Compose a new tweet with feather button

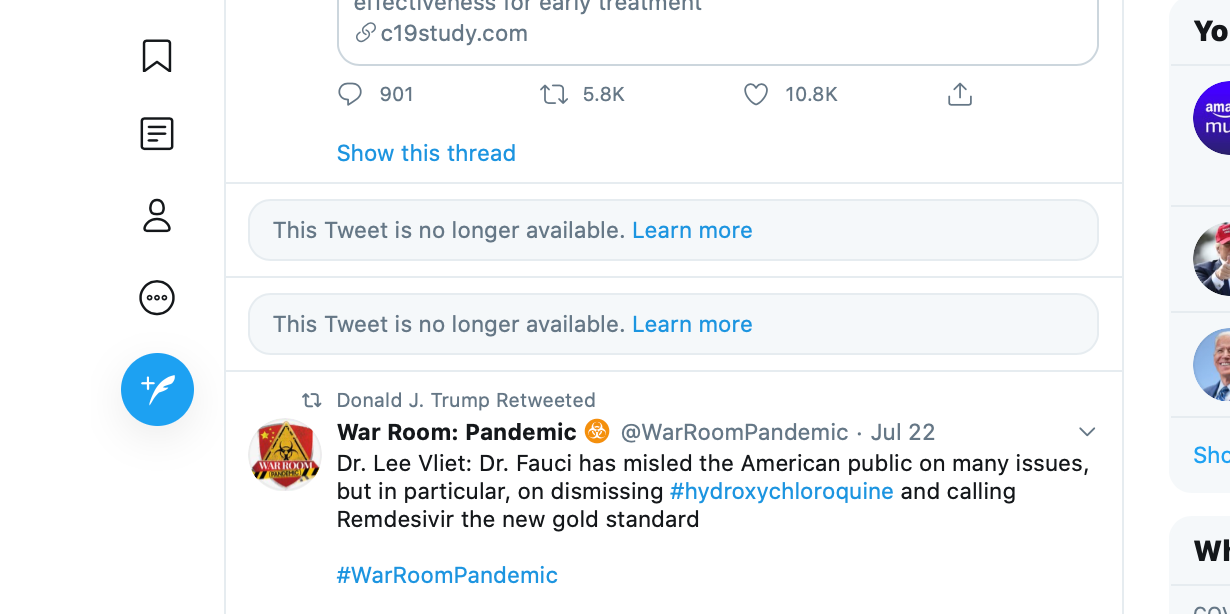tap(157, 389)
